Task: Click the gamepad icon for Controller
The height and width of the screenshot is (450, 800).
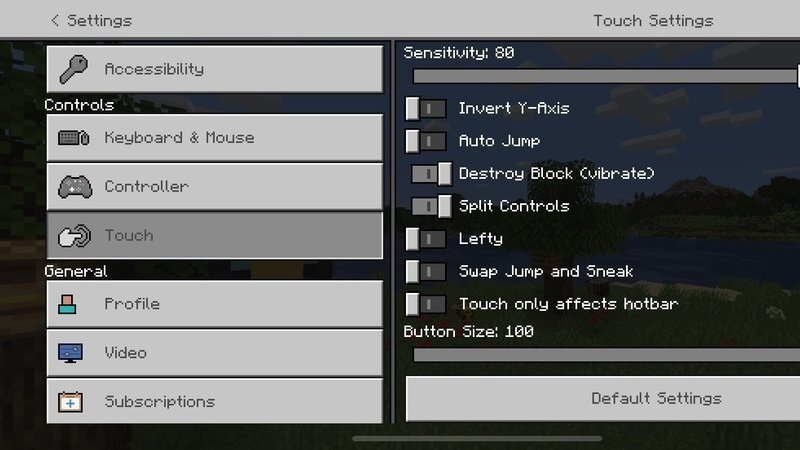Action: 75,187
